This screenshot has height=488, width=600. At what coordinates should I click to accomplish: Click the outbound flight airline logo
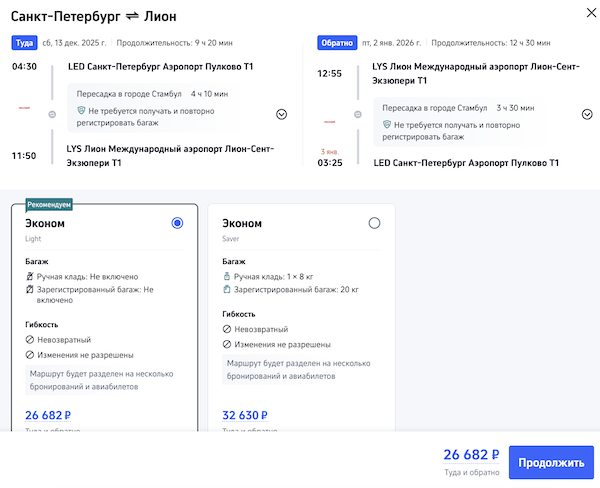24,106
